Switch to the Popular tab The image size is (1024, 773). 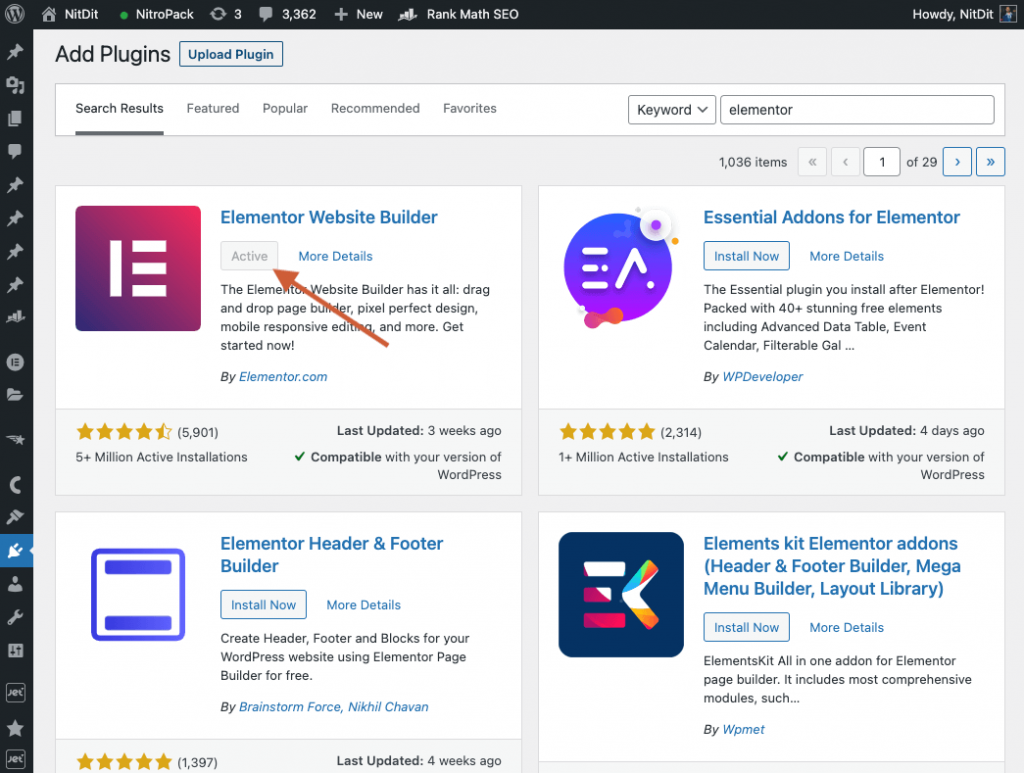[x=285, y=108]
